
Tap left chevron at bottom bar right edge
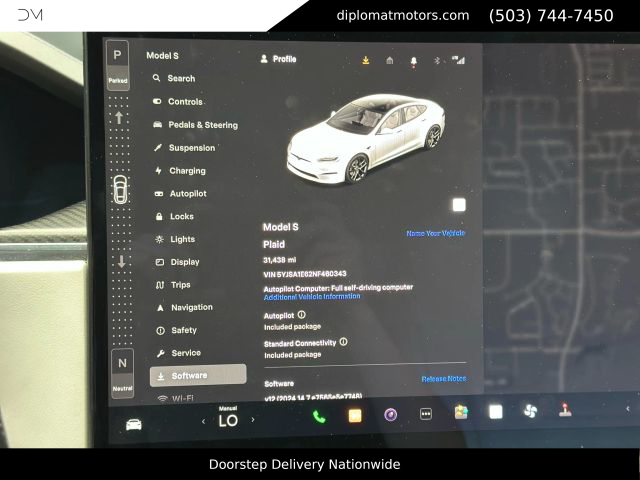click(x=628, y=408)
